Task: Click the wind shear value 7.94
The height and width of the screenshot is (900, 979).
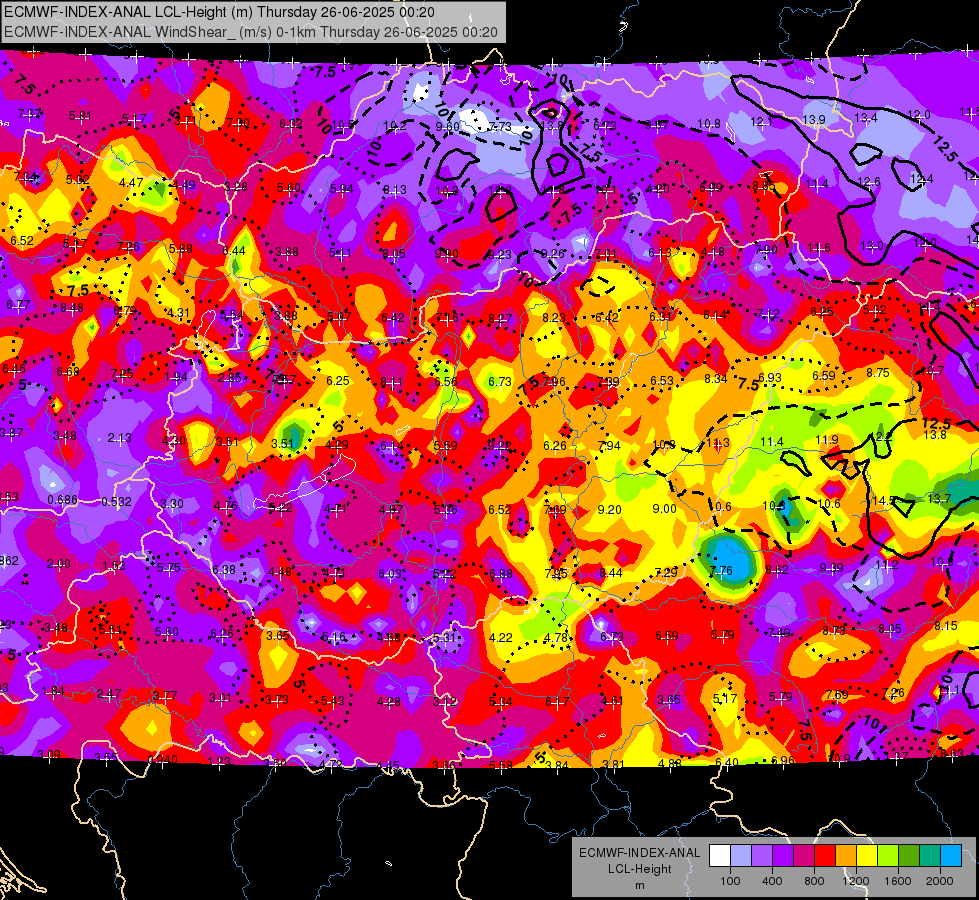Action: coord(609,445)
